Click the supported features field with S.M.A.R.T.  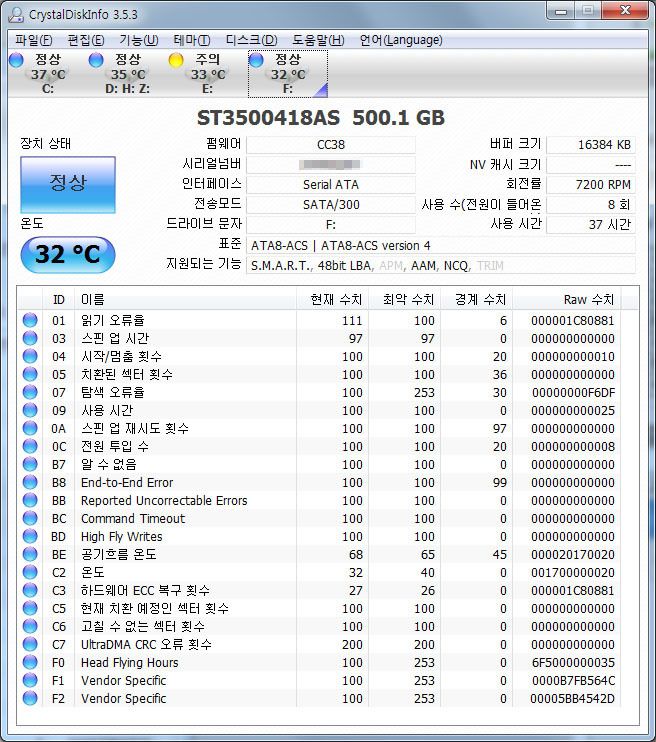click(x=441, y=265)
